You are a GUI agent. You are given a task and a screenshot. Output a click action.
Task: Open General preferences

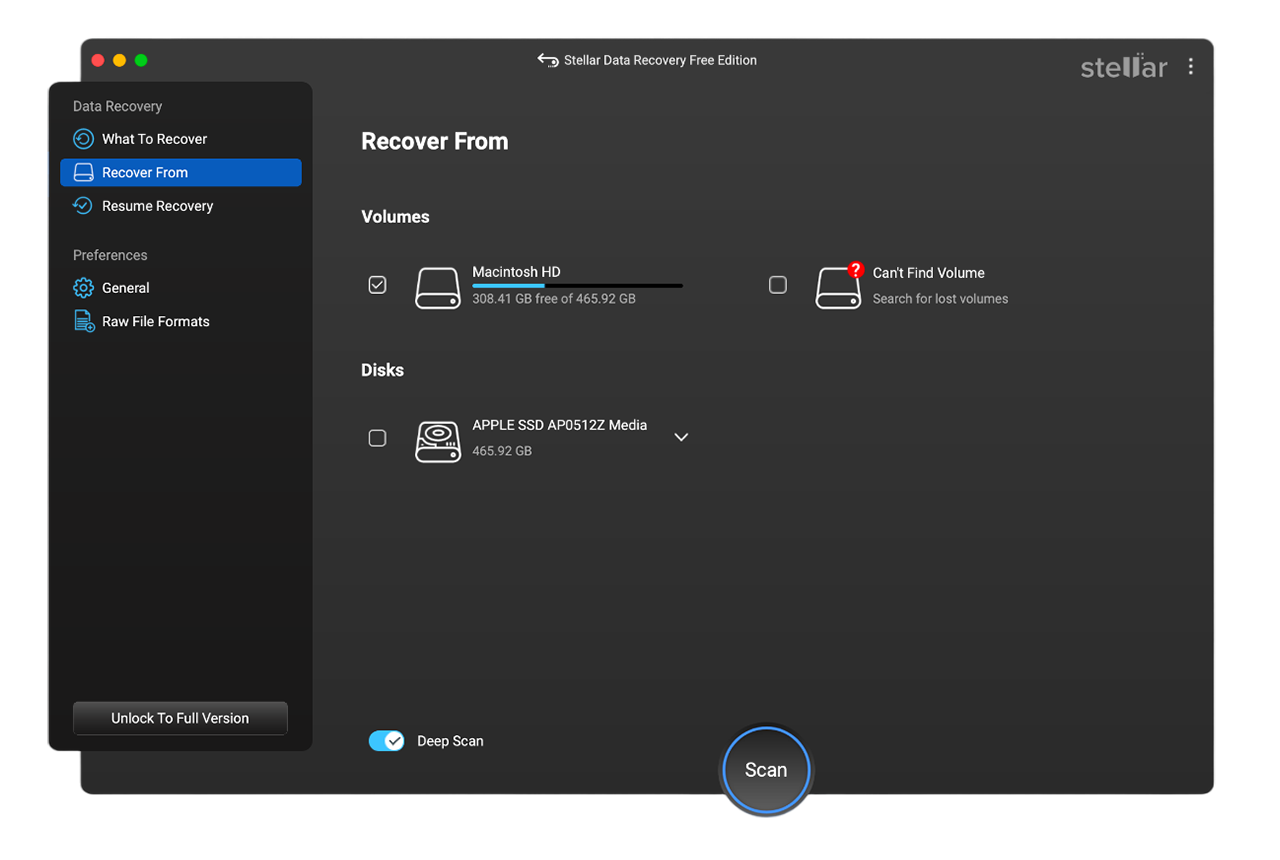[x=181, y=288]
